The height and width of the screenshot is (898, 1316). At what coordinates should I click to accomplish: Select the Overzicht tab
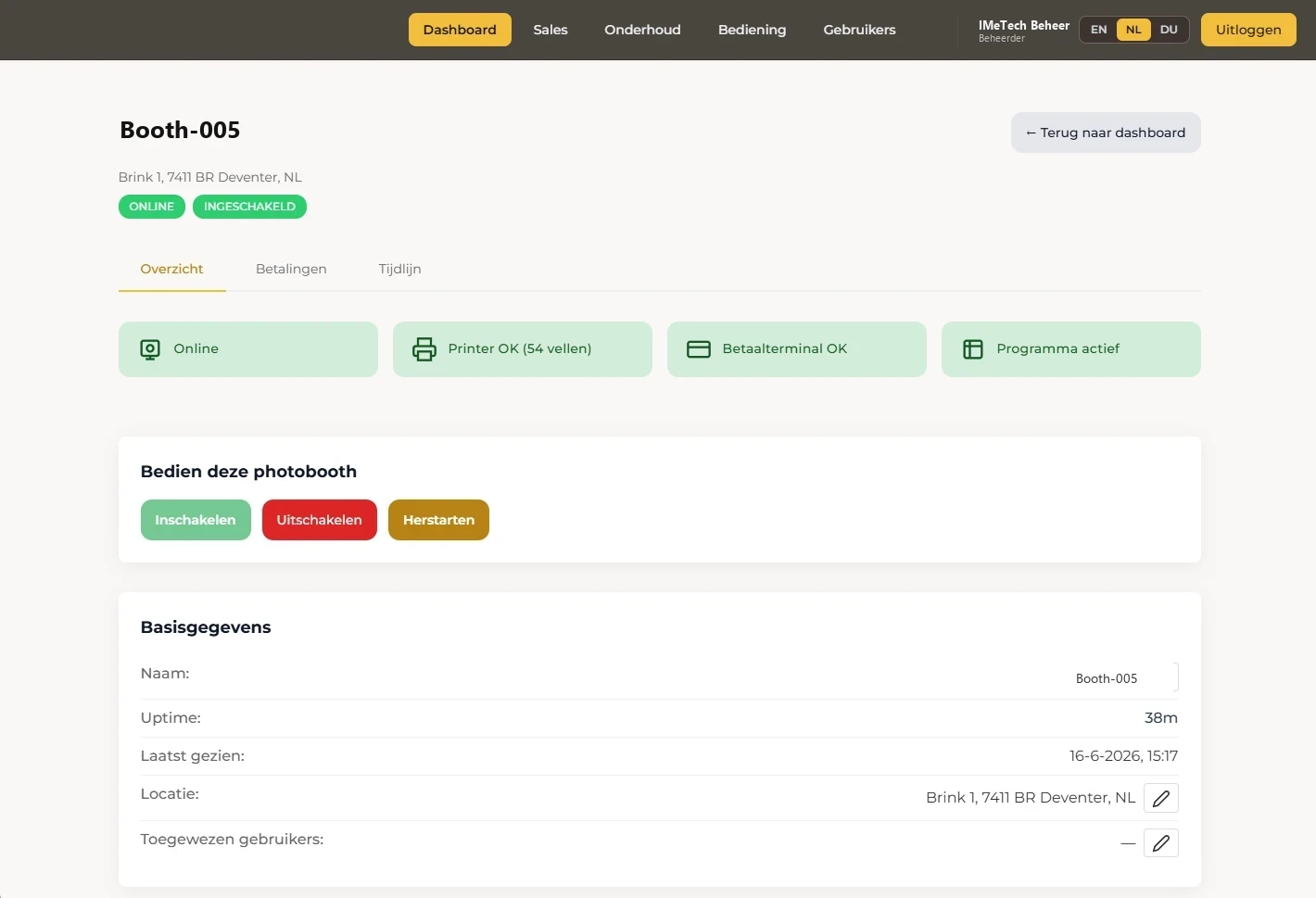[171, 269]
